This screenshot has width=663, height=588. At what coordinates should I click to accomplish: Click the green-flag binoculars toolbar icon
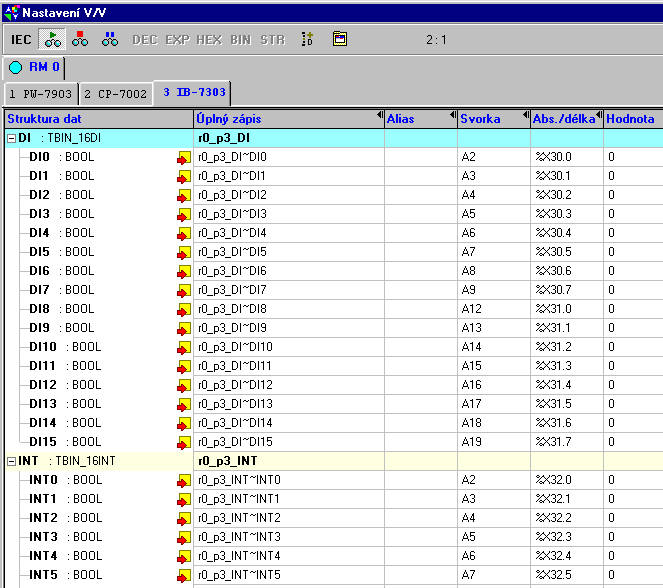[x=52, y=39]
